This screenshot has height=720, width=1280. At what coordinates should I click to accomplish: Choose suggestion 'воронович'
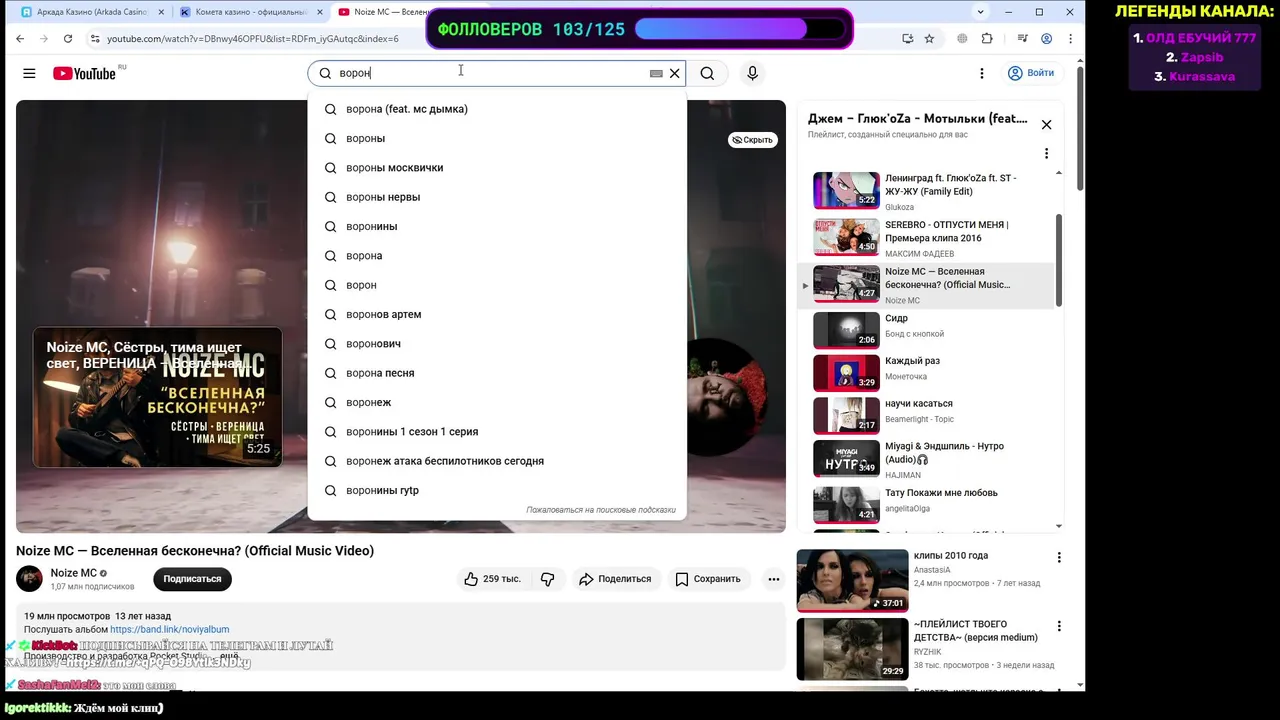point(497,344)
